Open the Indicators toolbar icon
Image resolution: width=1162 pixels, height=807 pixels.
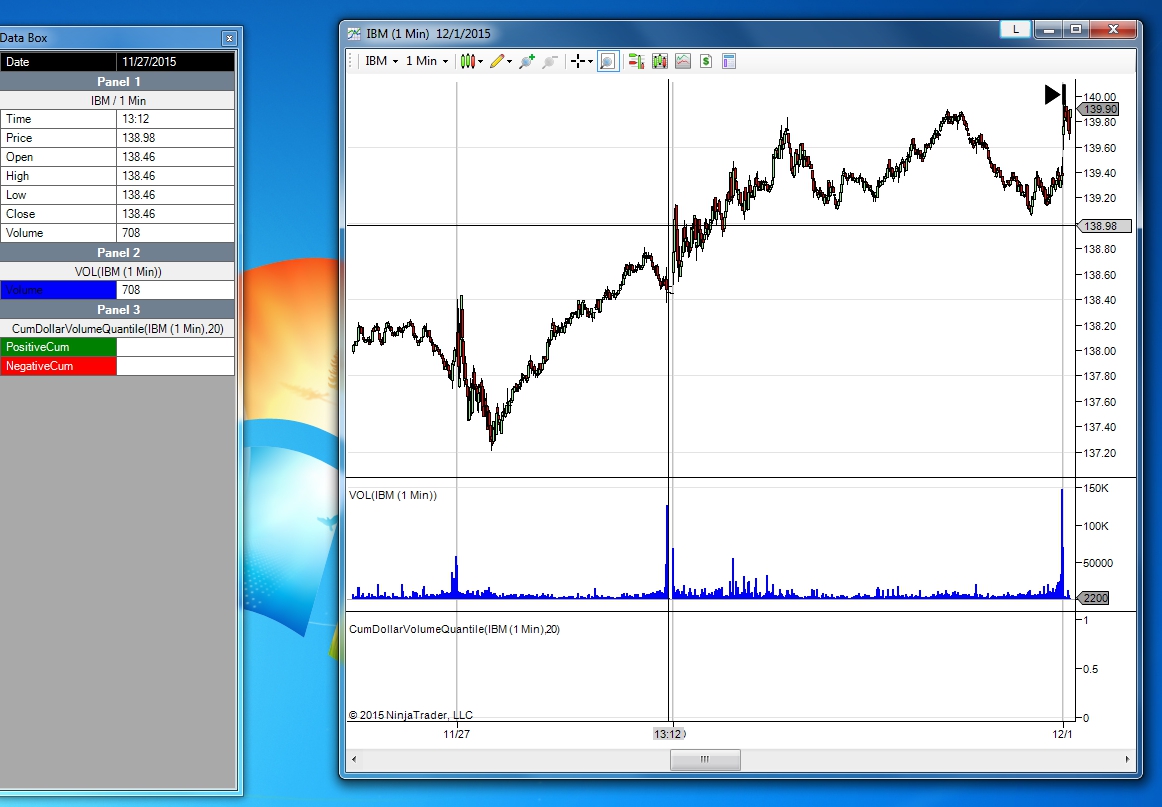pyautogui.click(x=683, y=62)
